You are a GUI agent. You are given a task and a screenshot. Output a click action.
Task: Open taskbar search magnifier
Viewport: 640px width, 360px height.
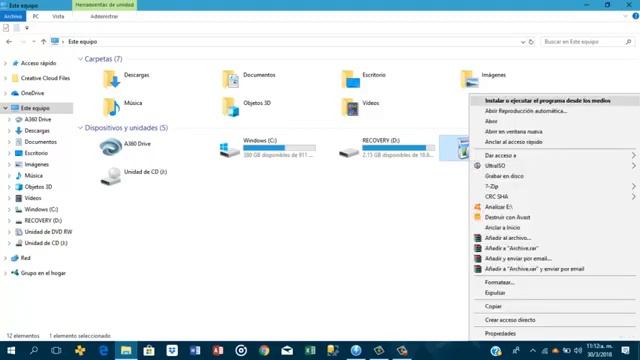(34, 351)
